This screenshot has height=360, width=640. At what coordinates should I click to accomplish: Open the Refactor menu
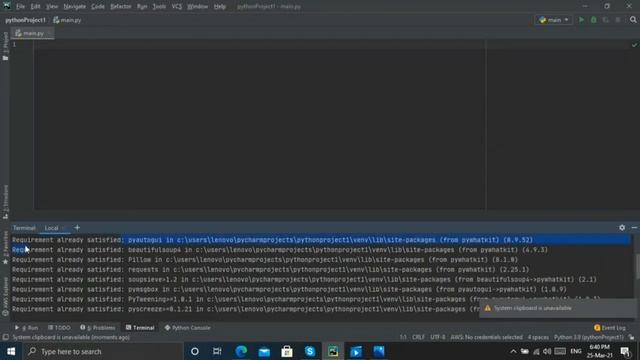[121, 7]
